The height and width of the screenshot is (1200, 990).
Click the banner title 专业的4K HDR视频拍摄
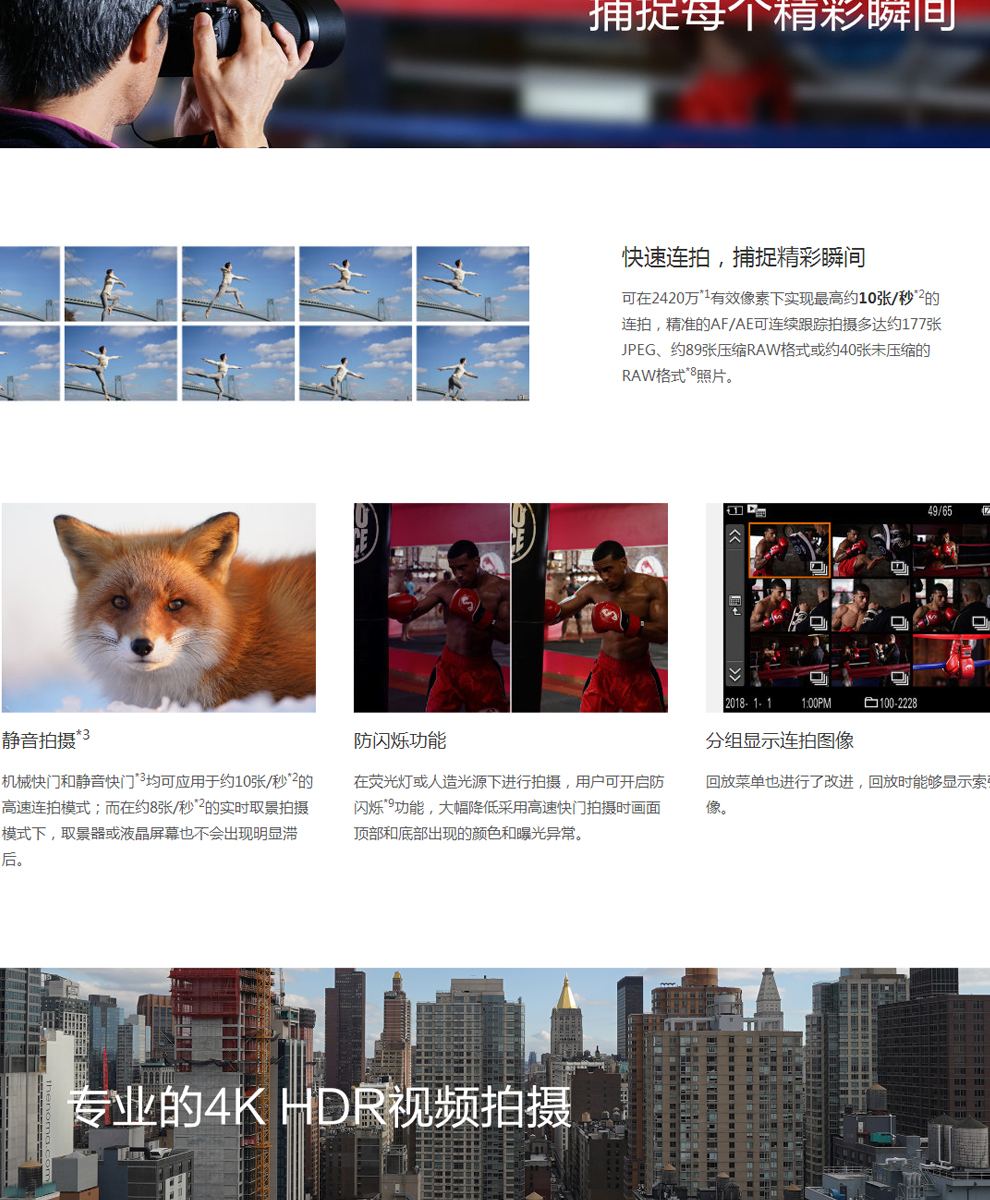(x=319, y=1106)
